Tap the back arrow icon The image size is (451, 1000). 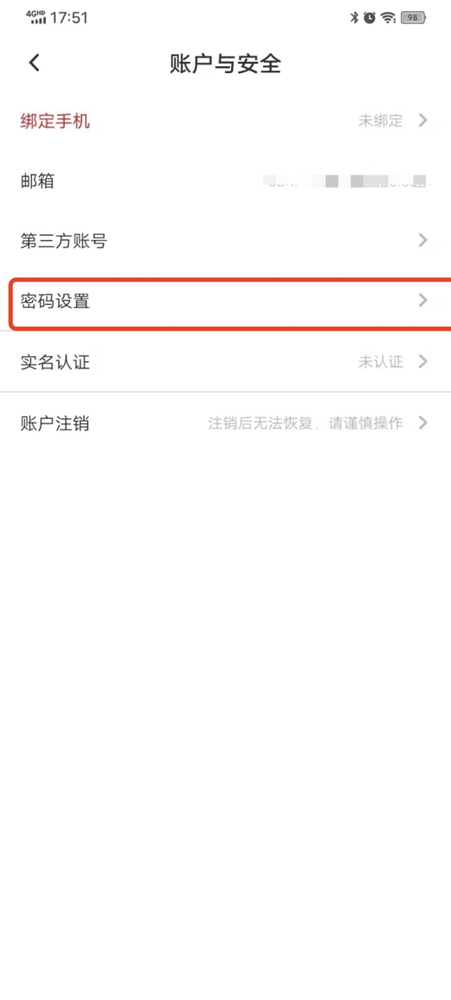coord(34,63)
